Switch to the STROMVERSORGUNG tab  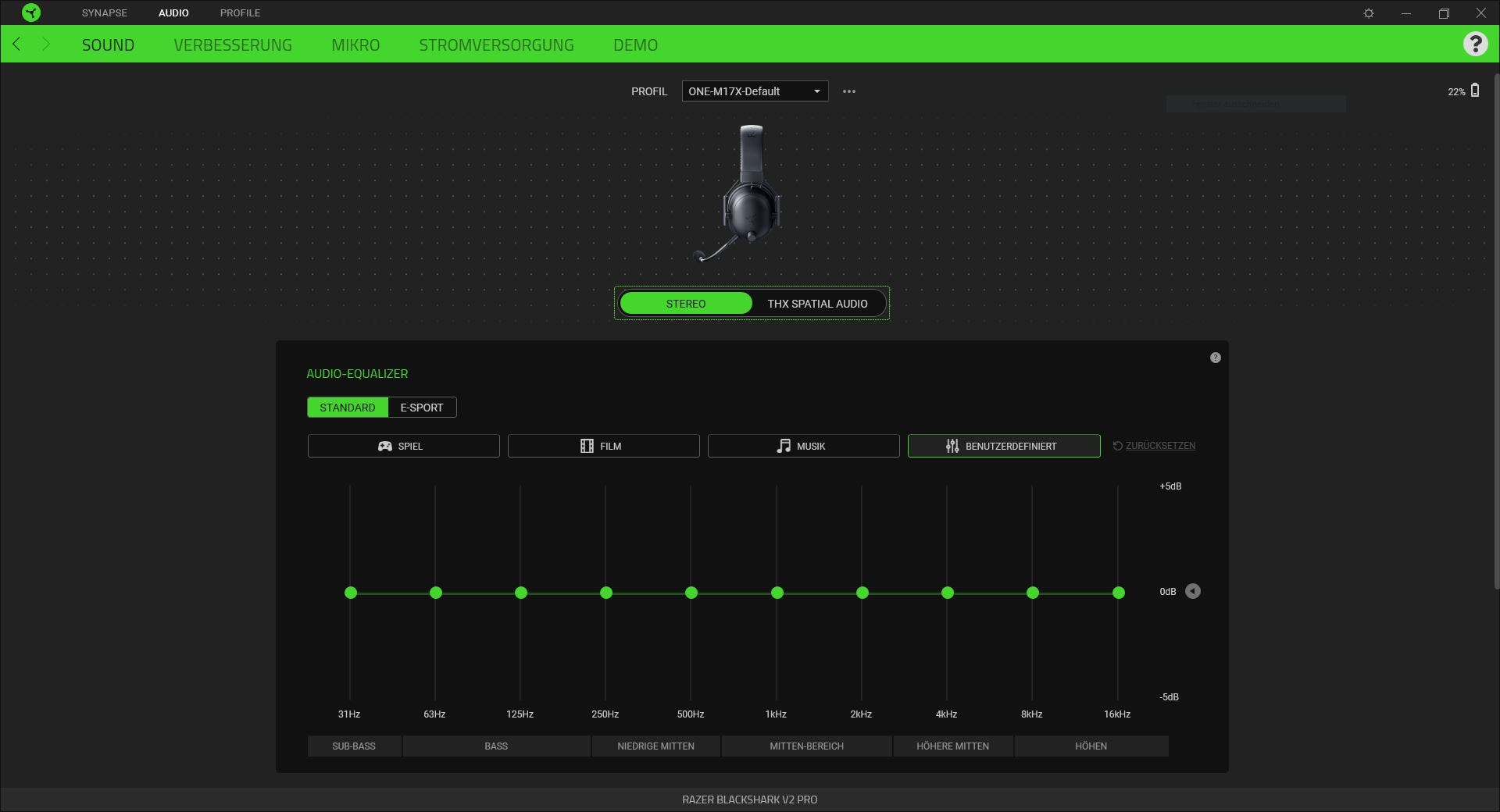(x=496, y=45)
